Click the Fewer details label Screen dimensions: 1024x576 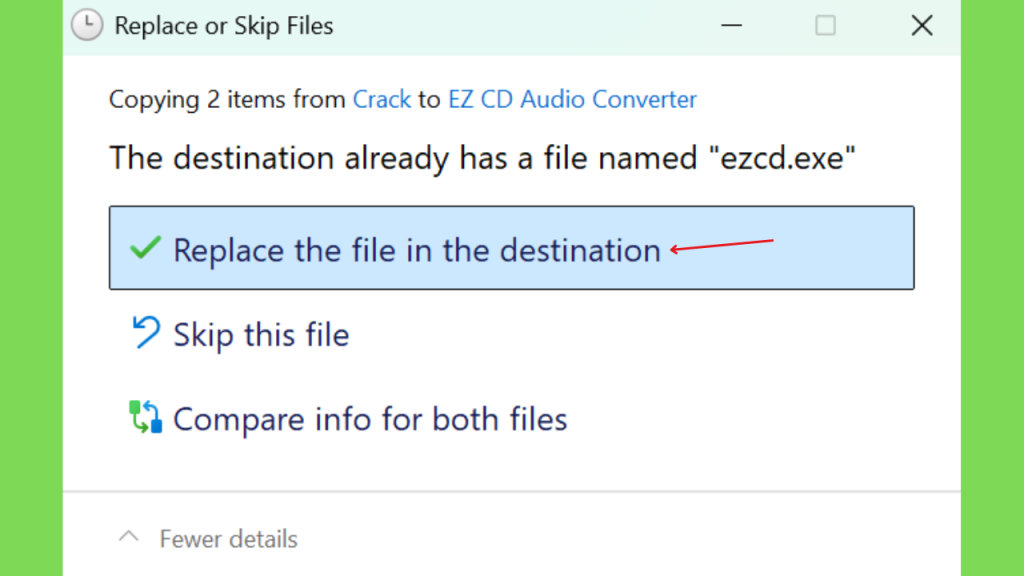coord(229,539)
